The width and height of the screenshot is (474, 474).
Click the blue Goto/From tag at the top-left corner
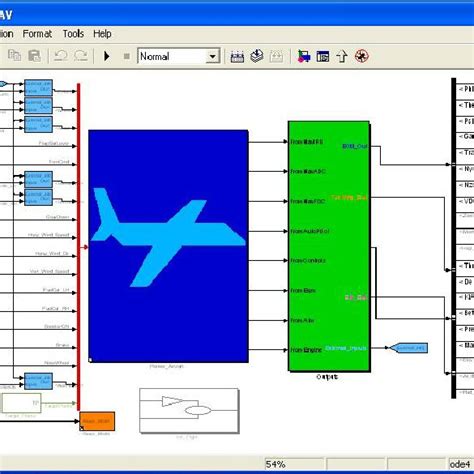click(3, 84)
